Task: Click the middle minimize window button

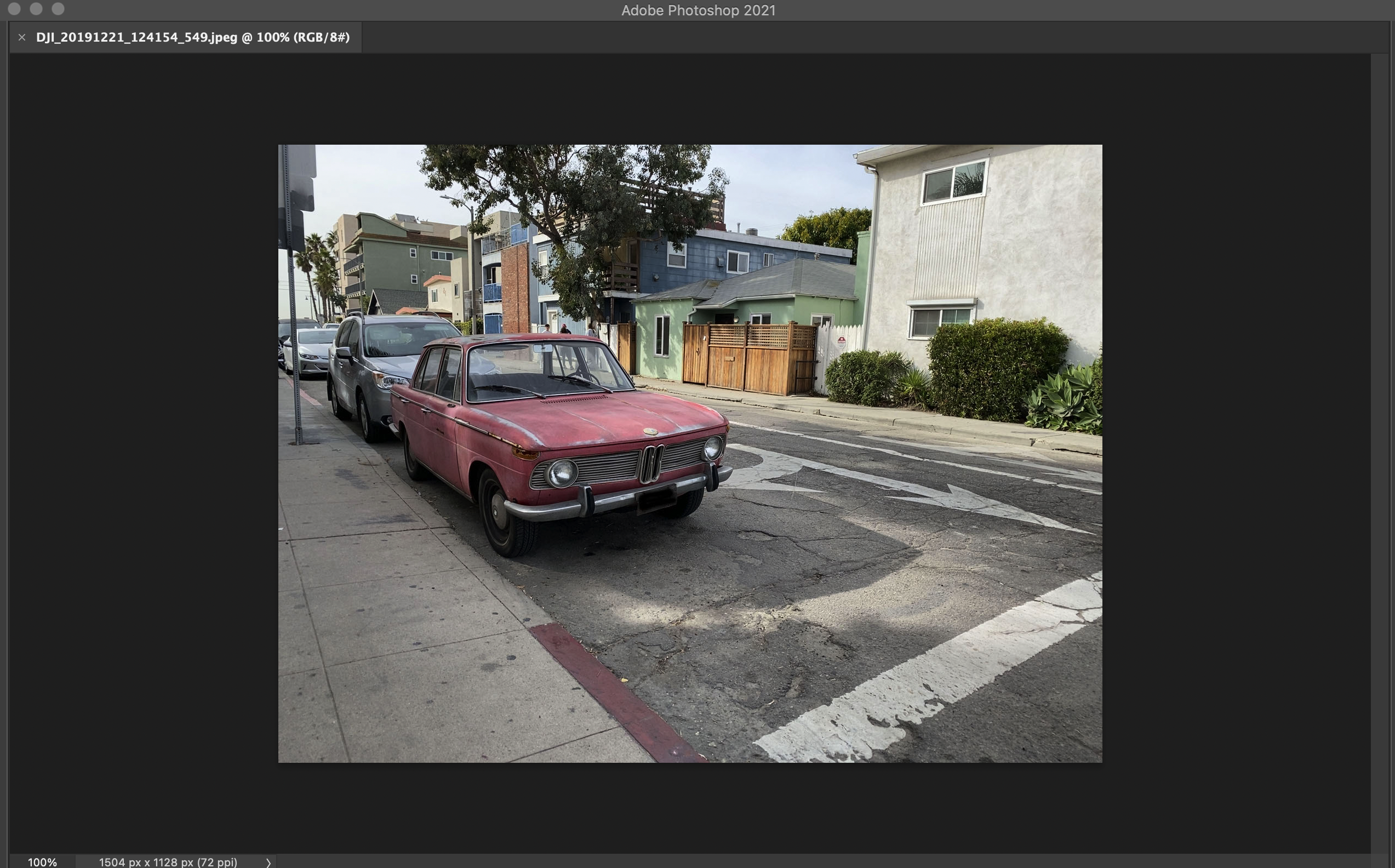Action: click(36, 9)
